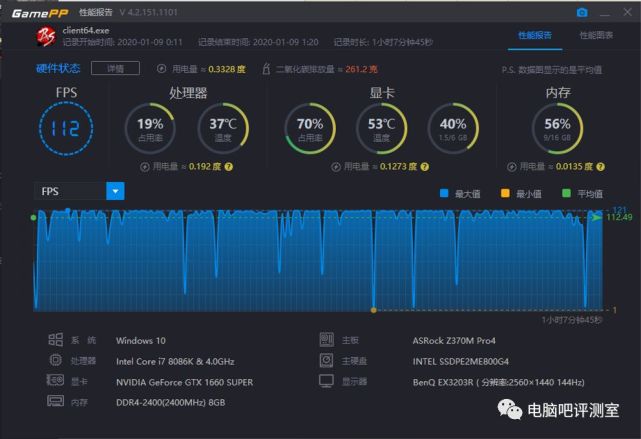Click the green 平均值 legend swatch
641x439 pixels.
[567, 193]
